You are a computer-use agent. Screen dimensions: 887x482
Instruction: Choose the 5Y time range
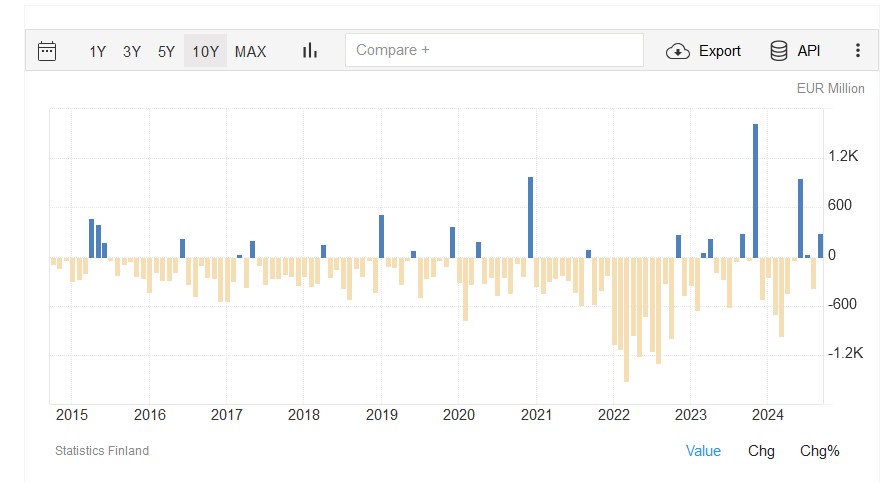[x=166, y=51]
